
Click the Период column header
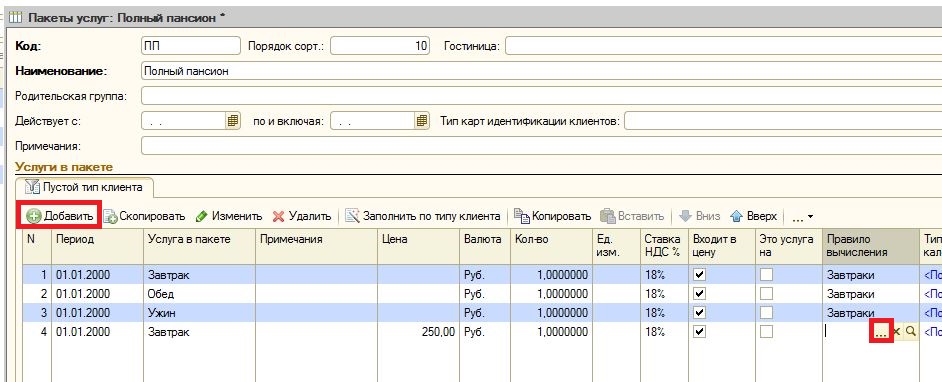[x=97, y=246]
